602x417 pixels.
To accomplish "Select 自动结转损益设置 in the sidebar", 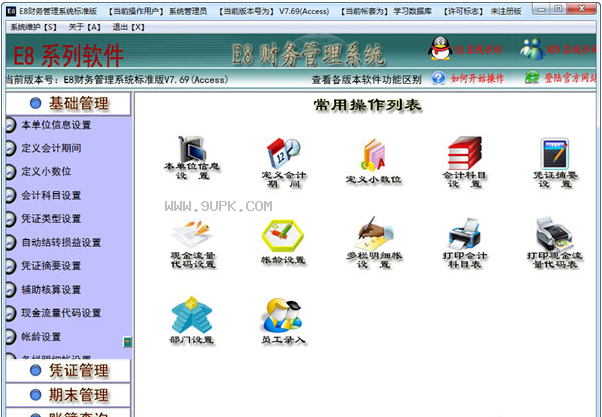I will pos(61,243).
